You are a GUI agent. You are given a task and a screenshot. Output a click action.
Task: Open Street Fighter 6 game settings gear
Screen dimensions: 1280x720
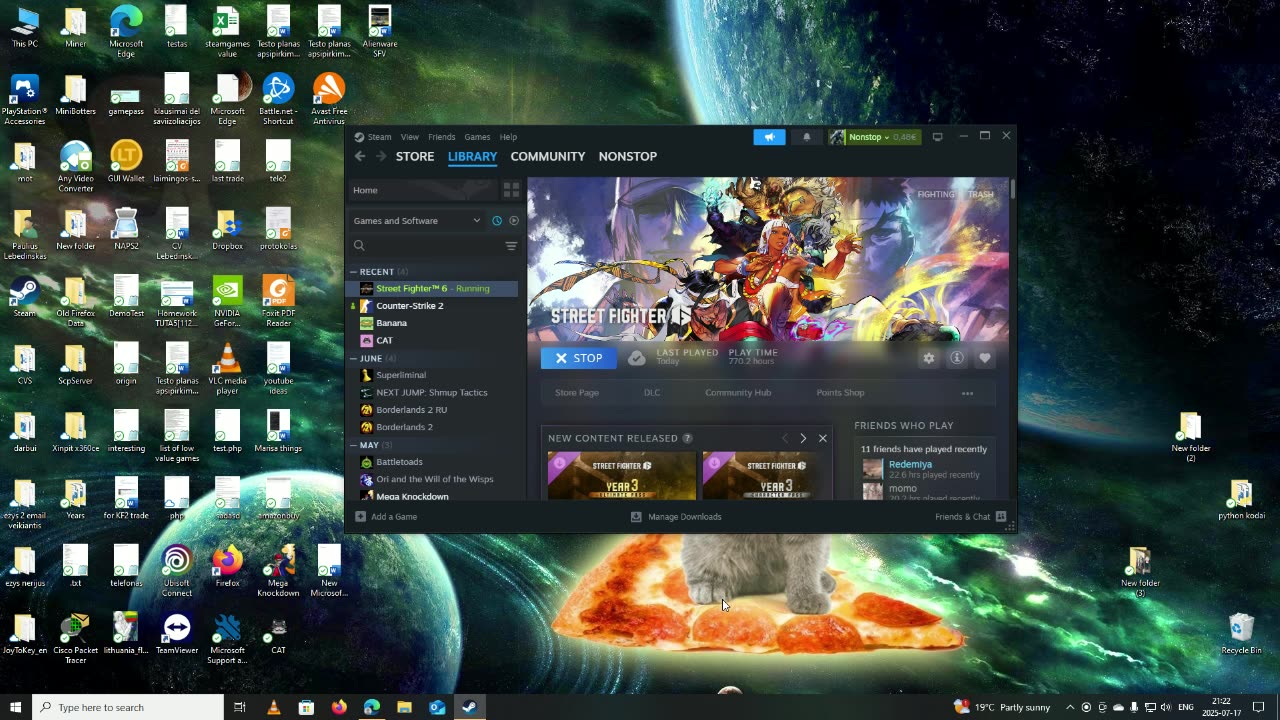click(929, 358)
